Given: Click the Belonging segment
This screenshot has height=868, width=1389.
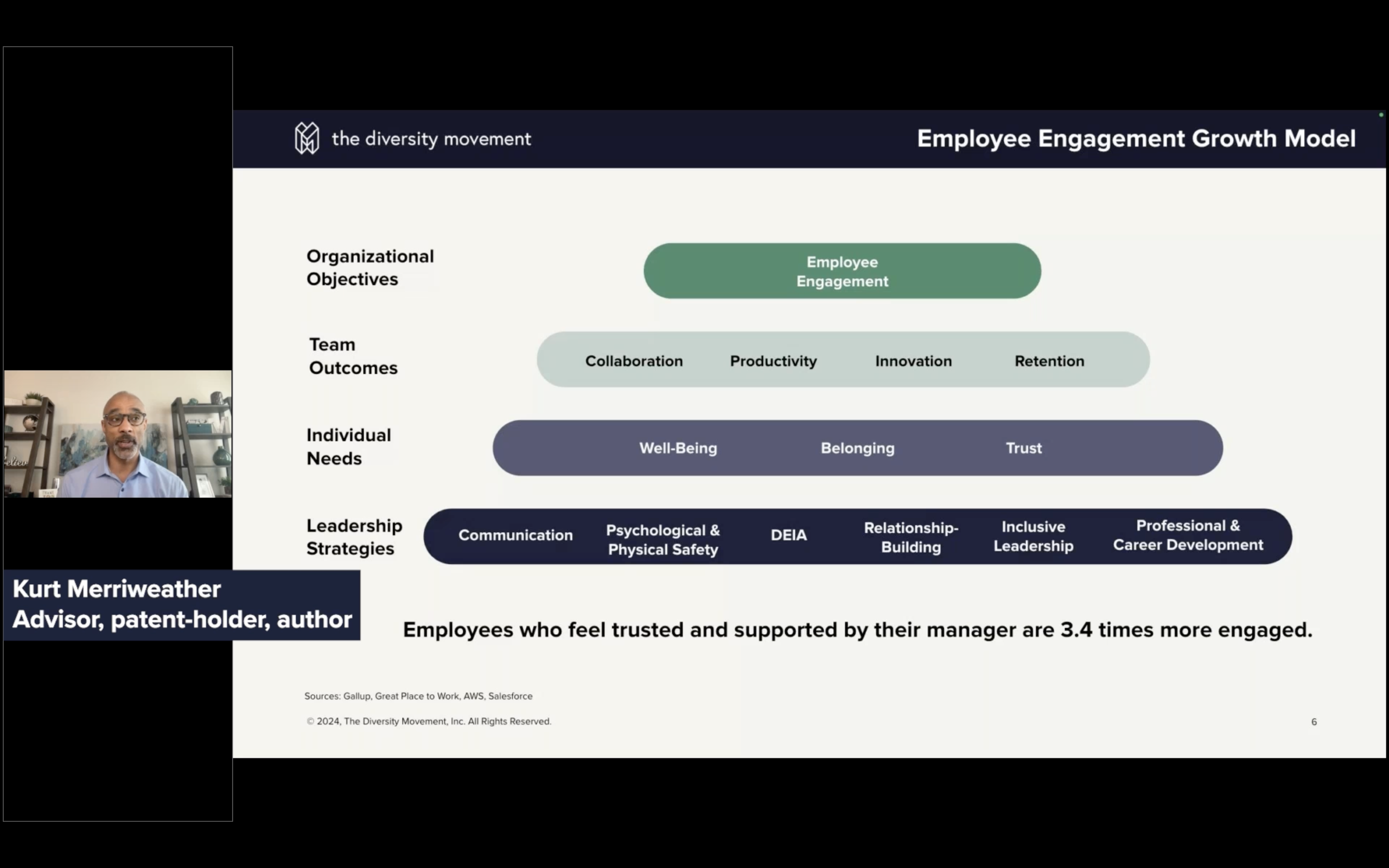Looking at the screenshot, I should (857, 448).
